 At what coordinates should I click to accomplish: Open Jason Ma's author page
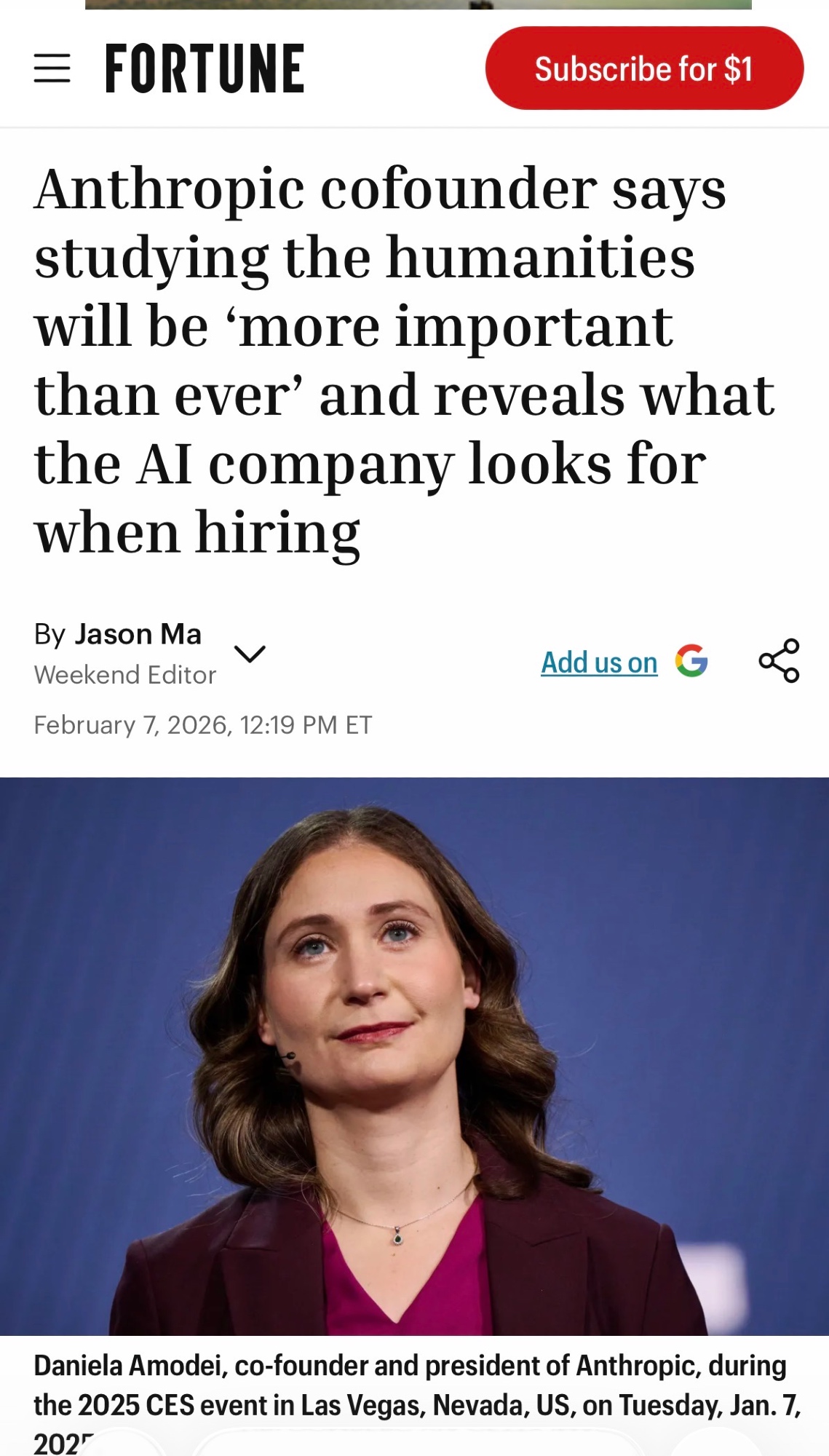[138, 634]
